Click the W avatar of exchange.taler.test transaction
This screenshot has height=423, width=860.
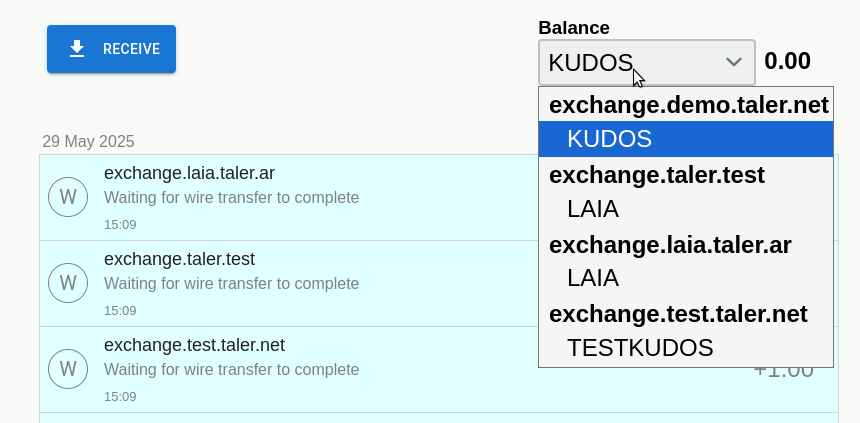[x=68, y=283]
